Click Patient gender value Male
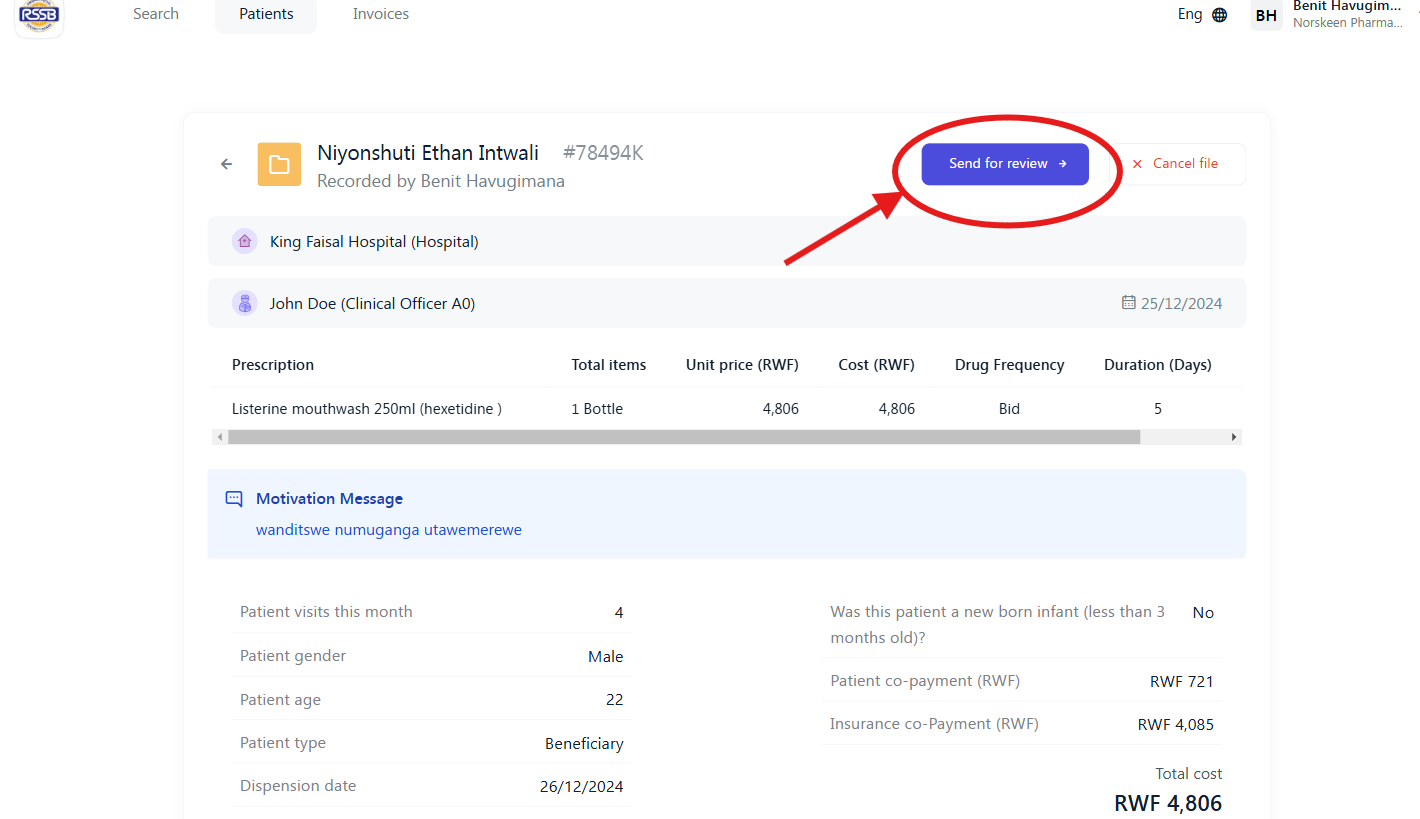Viewport: 1420px width, 819px height. click(606, 657)
